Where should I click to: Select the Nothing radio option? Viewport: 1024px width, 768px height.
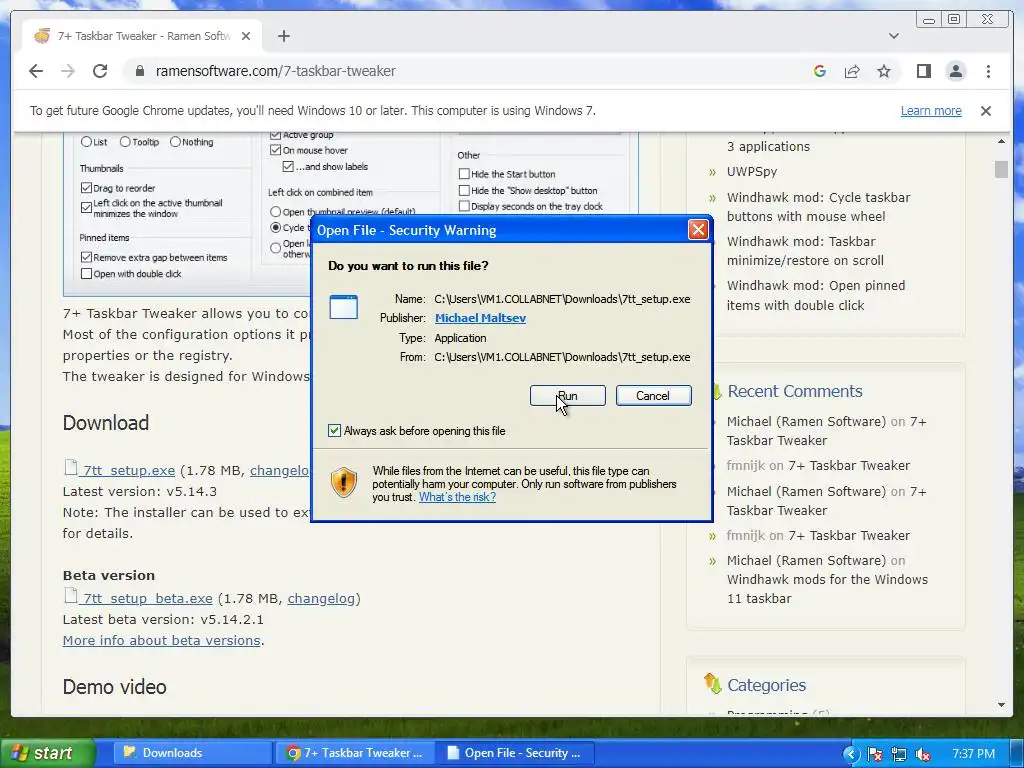pyautogui.click(x=175, y=142)
